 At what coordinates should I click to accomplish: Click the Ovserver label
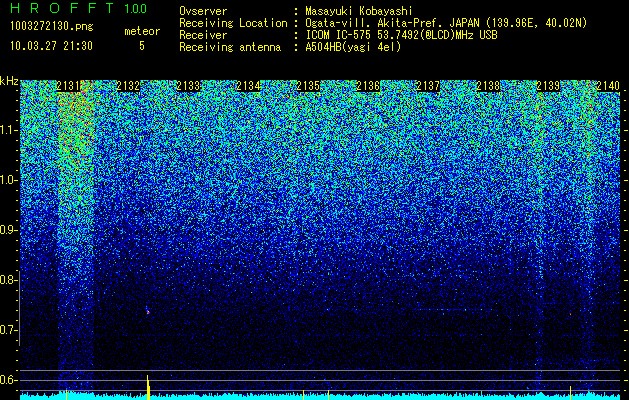click(x=203, y=11)
